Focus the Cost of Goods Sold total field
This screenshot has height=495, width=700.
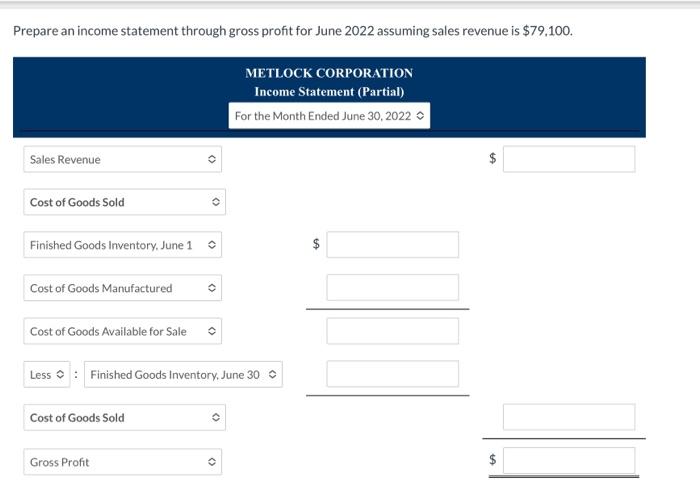click(x=568, y=417)
